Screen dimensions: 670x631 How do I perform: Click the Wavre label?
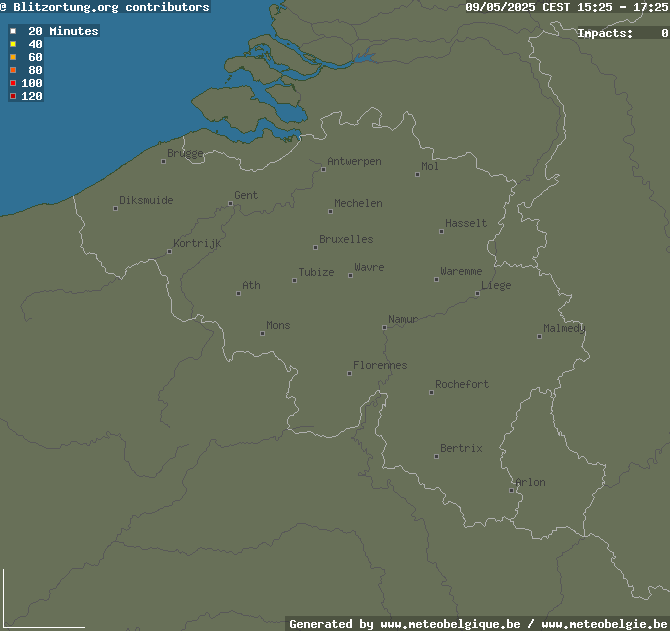pos(369,267)
